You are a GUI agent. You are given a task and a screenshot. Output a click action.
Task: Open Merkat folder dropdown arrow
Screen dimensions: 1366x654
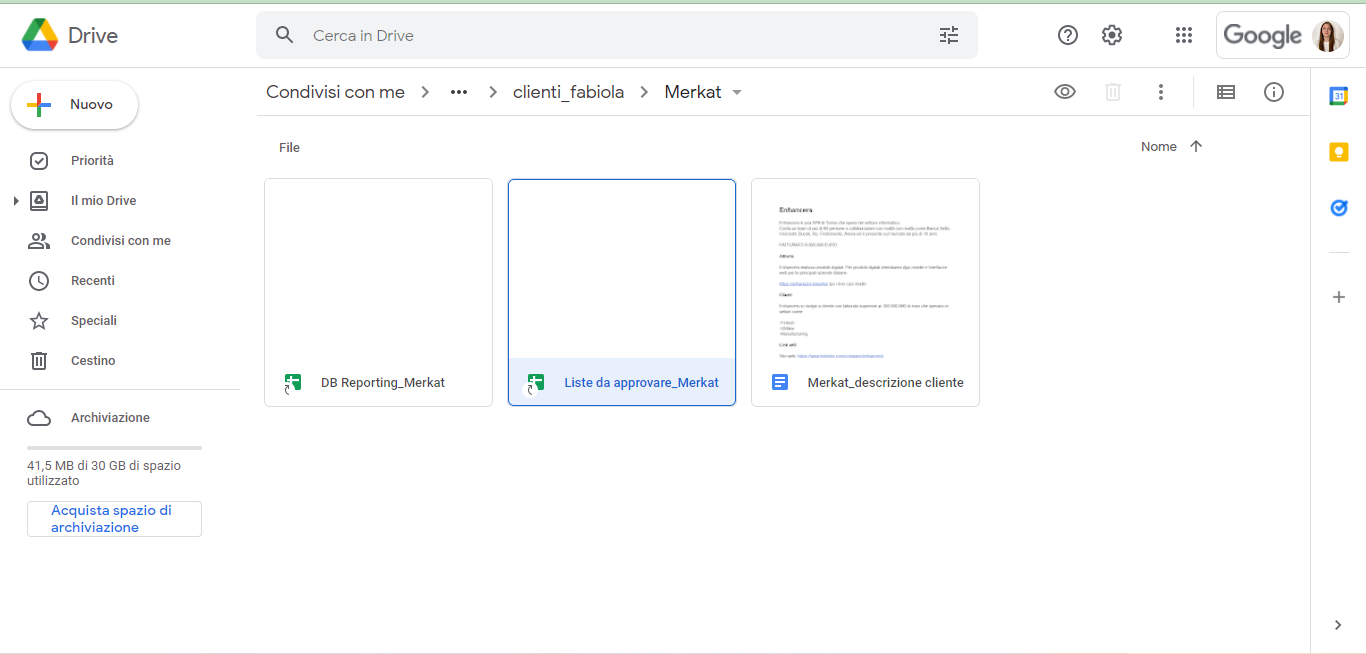737,92
